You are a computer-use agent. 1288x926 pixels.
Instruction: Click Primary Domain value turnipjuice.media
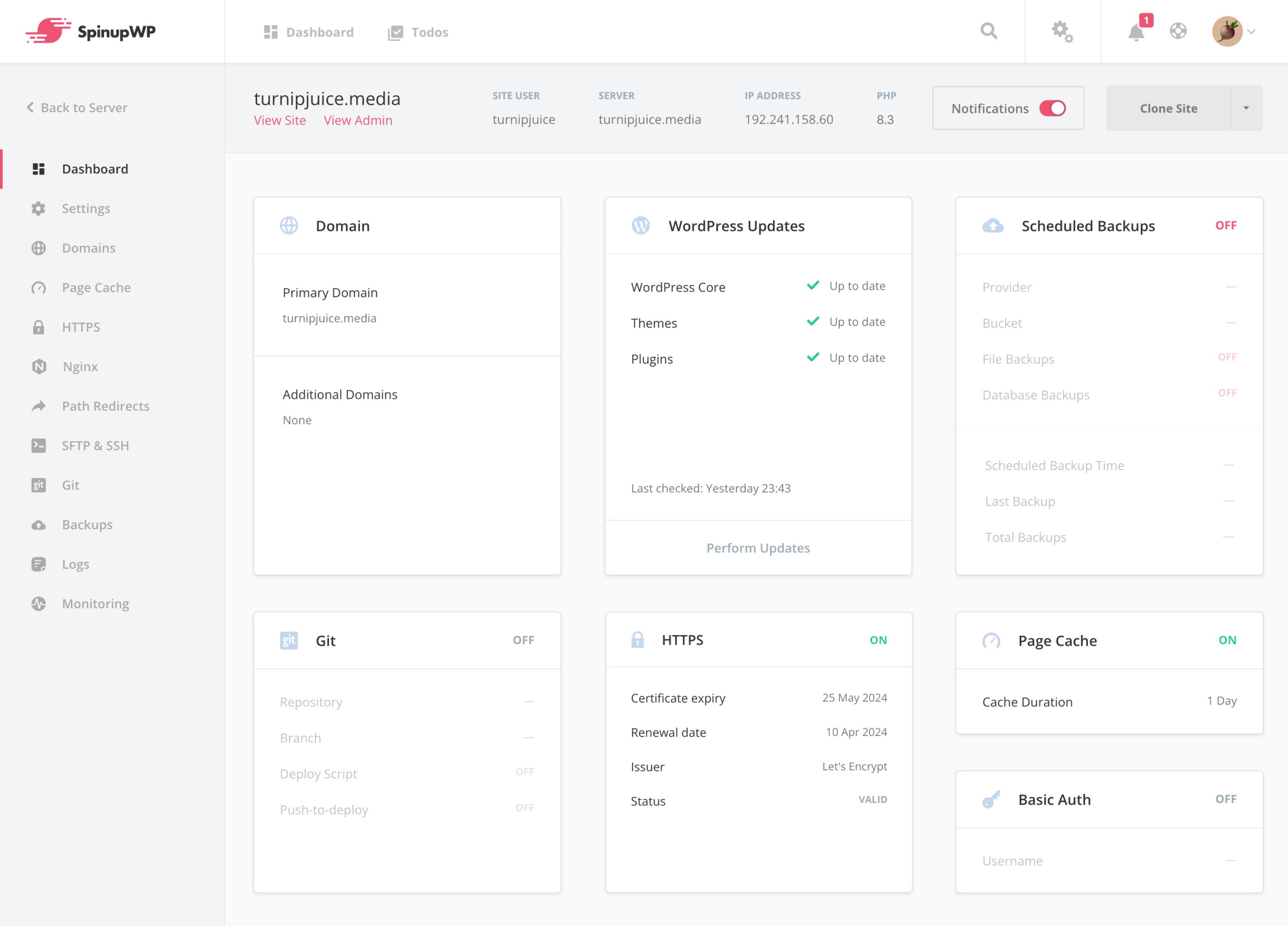(x=330, y=318)
